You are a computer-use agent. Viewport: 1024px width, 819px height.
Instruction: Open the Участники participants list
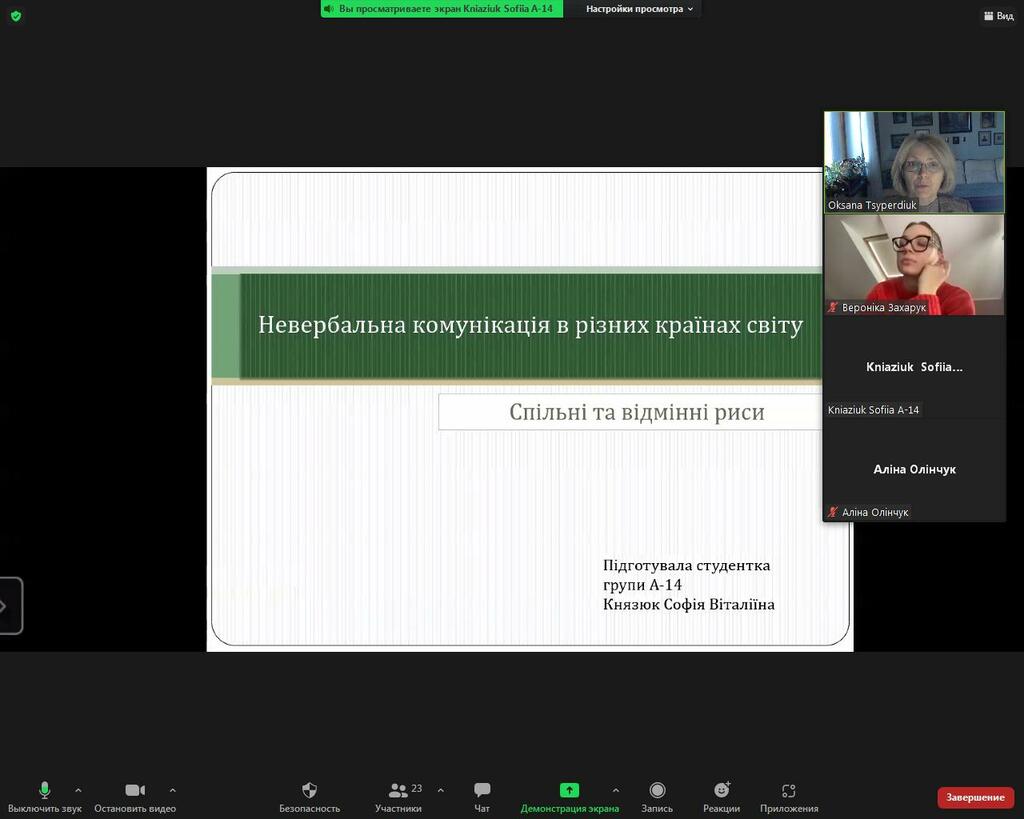pyautogui.click(x=398, y=797)
